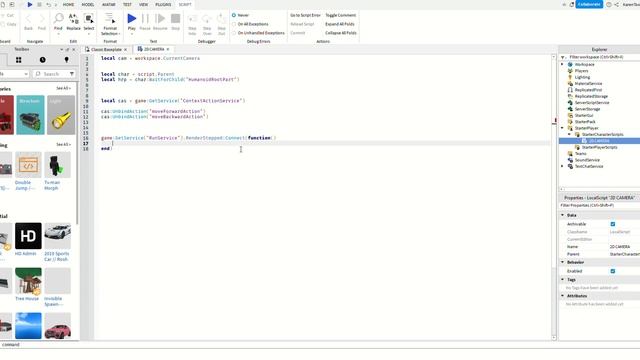Click the Lighting bulb icon in Explorer

click(x=570, y=77)
